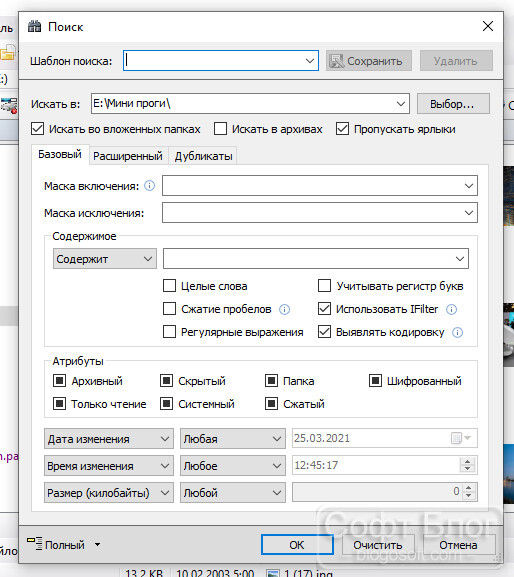Viewport: 514px width, 577px height.
Task: Click info icon next to Выявлять кодировку
Action: (457, 333)
